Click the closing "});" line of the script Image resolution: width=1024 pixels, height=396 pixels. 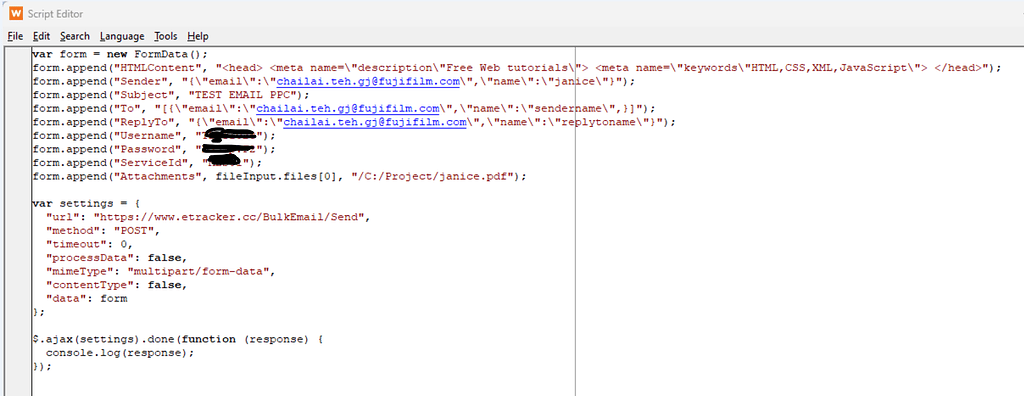pyautogui.click(x=42, y=367)
